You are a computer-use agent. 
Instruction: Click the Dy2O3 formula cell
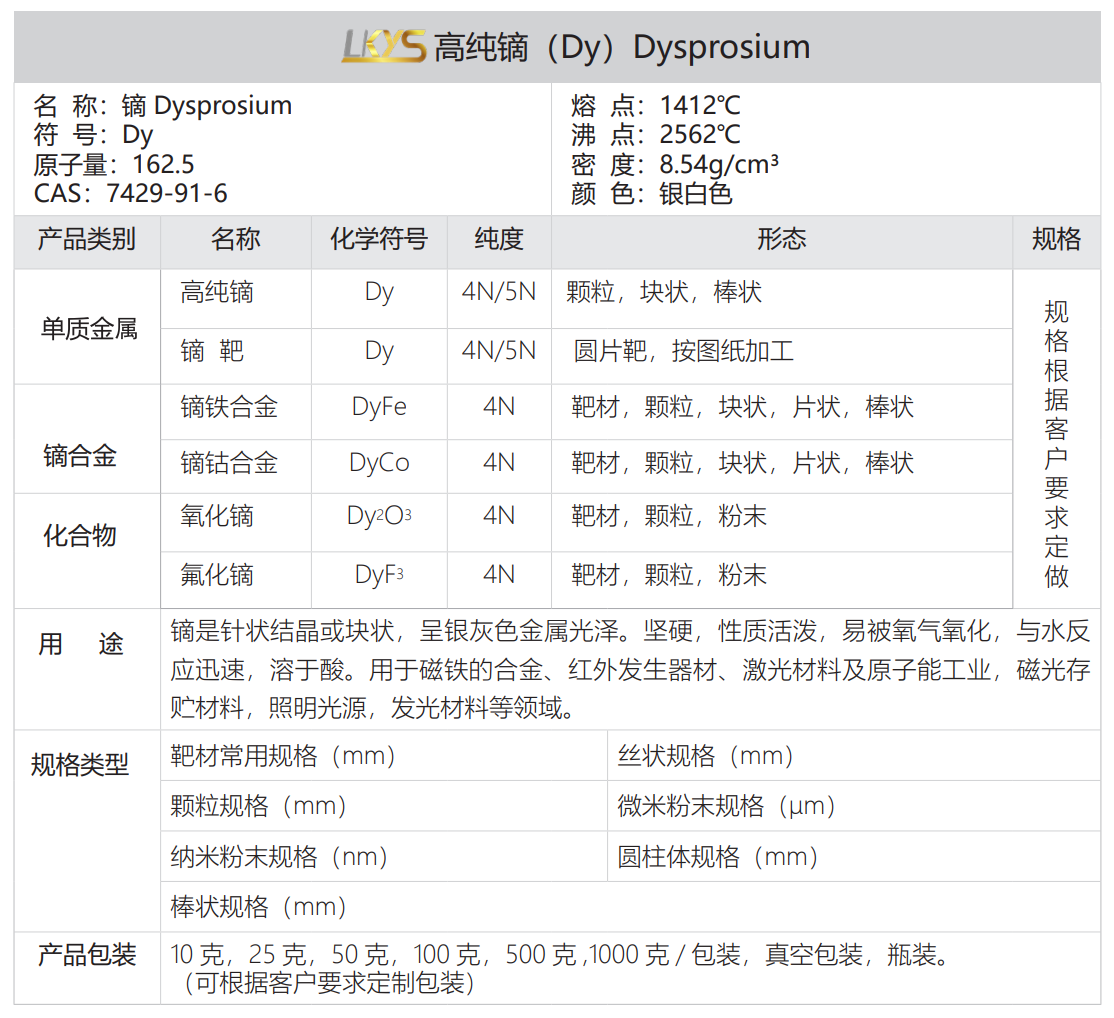coord(379,517)
